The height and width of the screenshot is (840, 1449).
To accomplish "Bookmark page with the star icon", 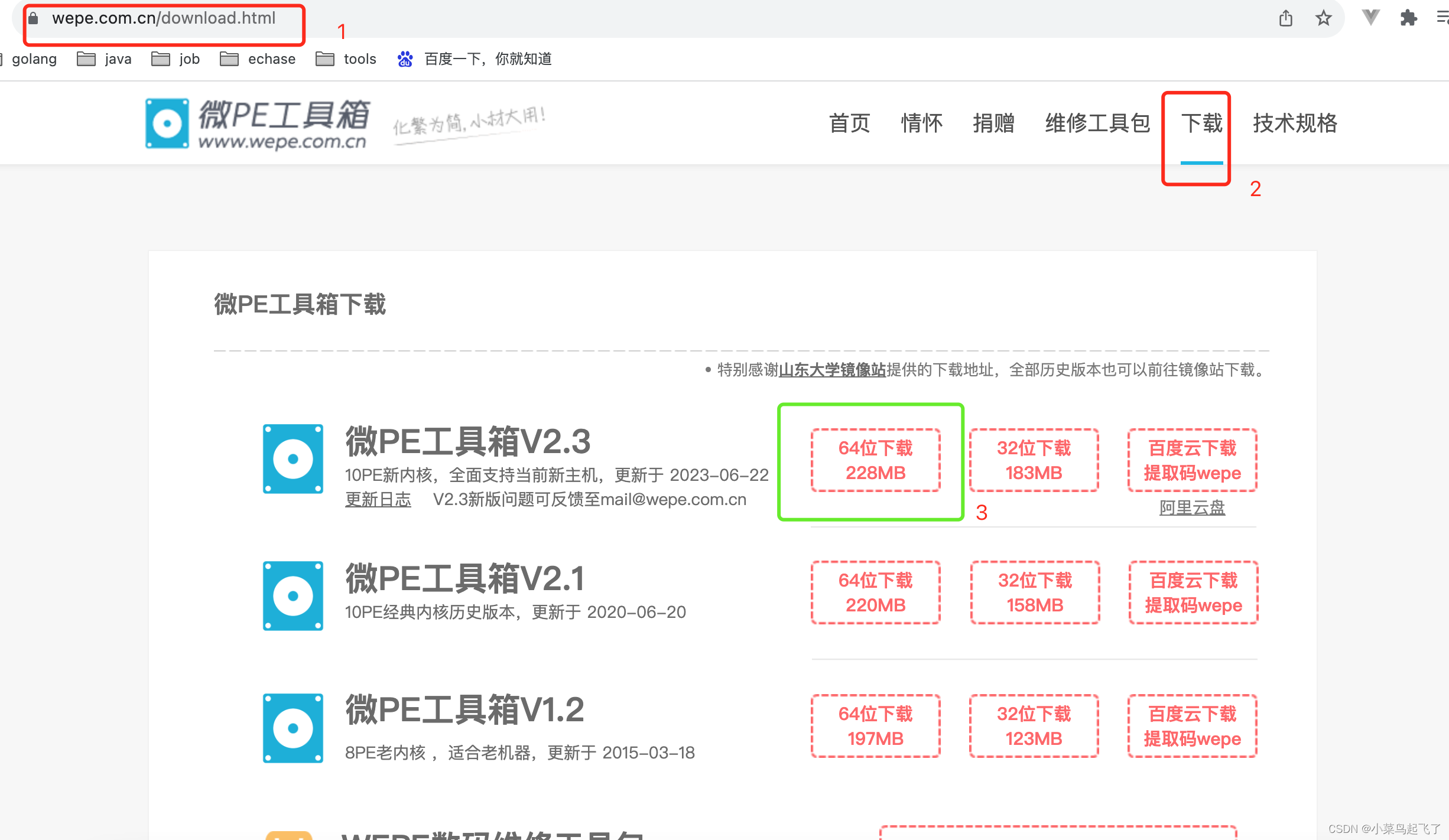I will tap(1324, 18).
